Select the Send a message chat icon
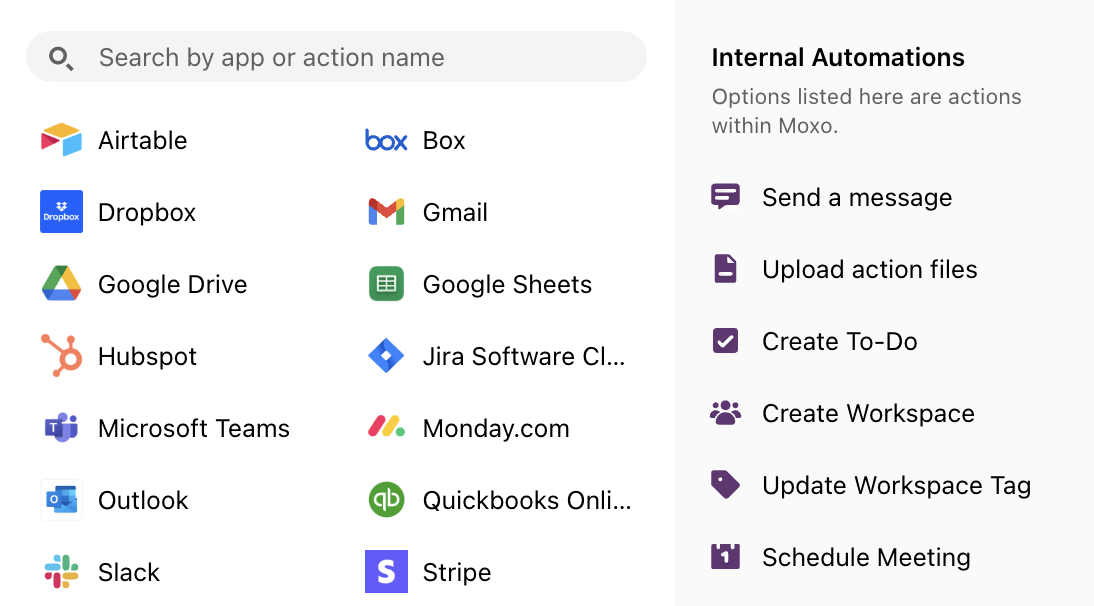Viewport: 1094px width, 606px height. tap(727, 197)
